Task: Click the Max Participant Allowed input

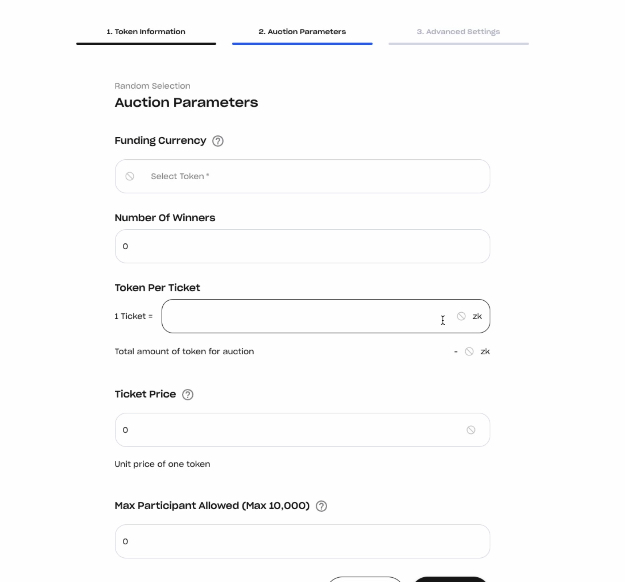Action: click(302, 541)
